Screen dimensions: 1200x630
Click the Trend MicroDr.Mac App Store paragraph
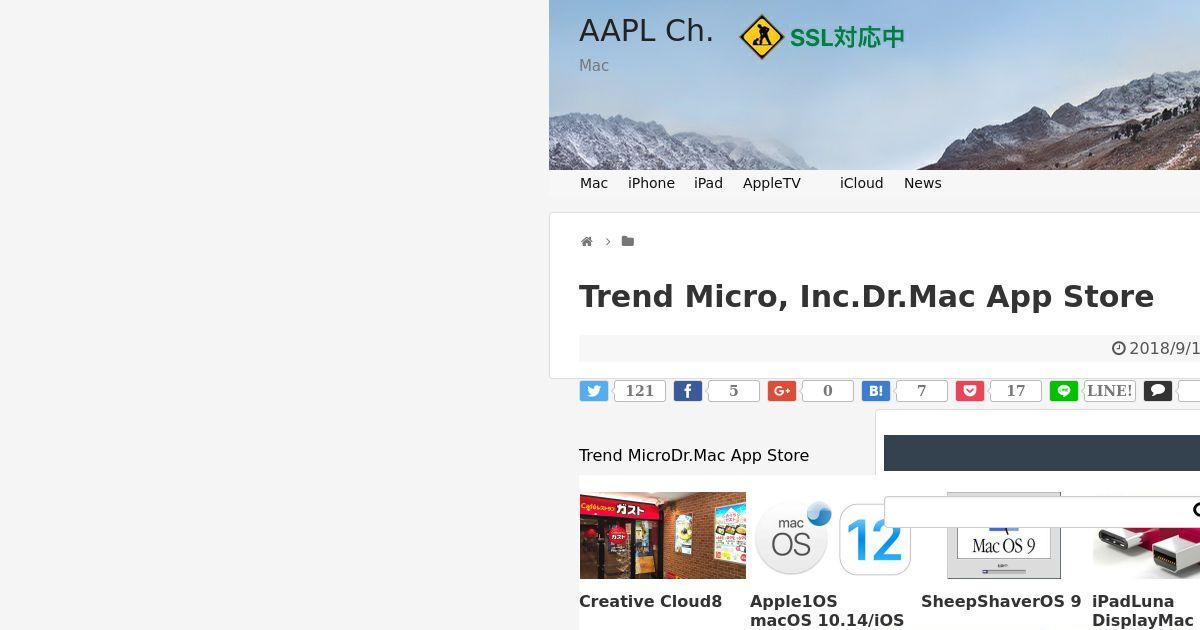[x=694, y=456]
